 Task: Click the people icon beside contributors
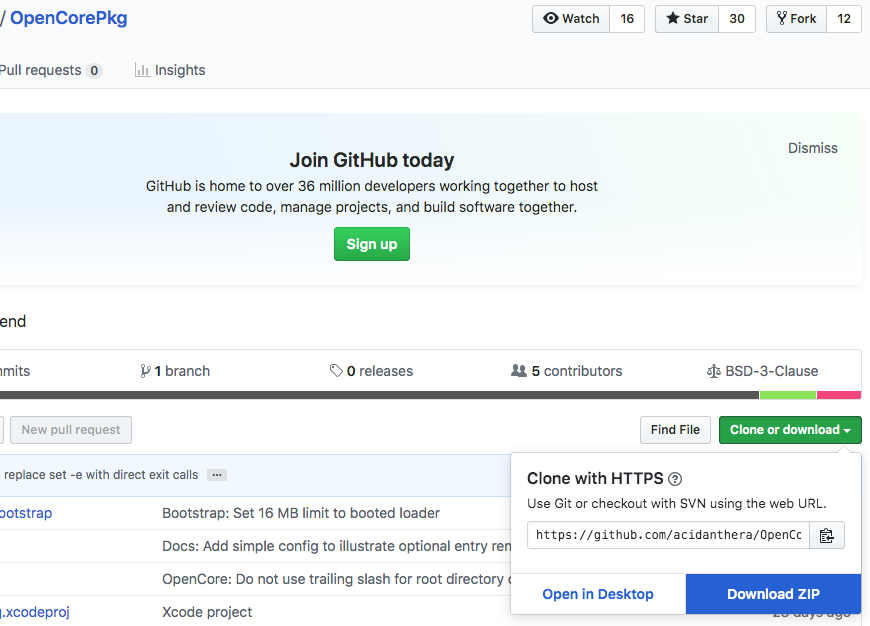click(x=519, y=370)
